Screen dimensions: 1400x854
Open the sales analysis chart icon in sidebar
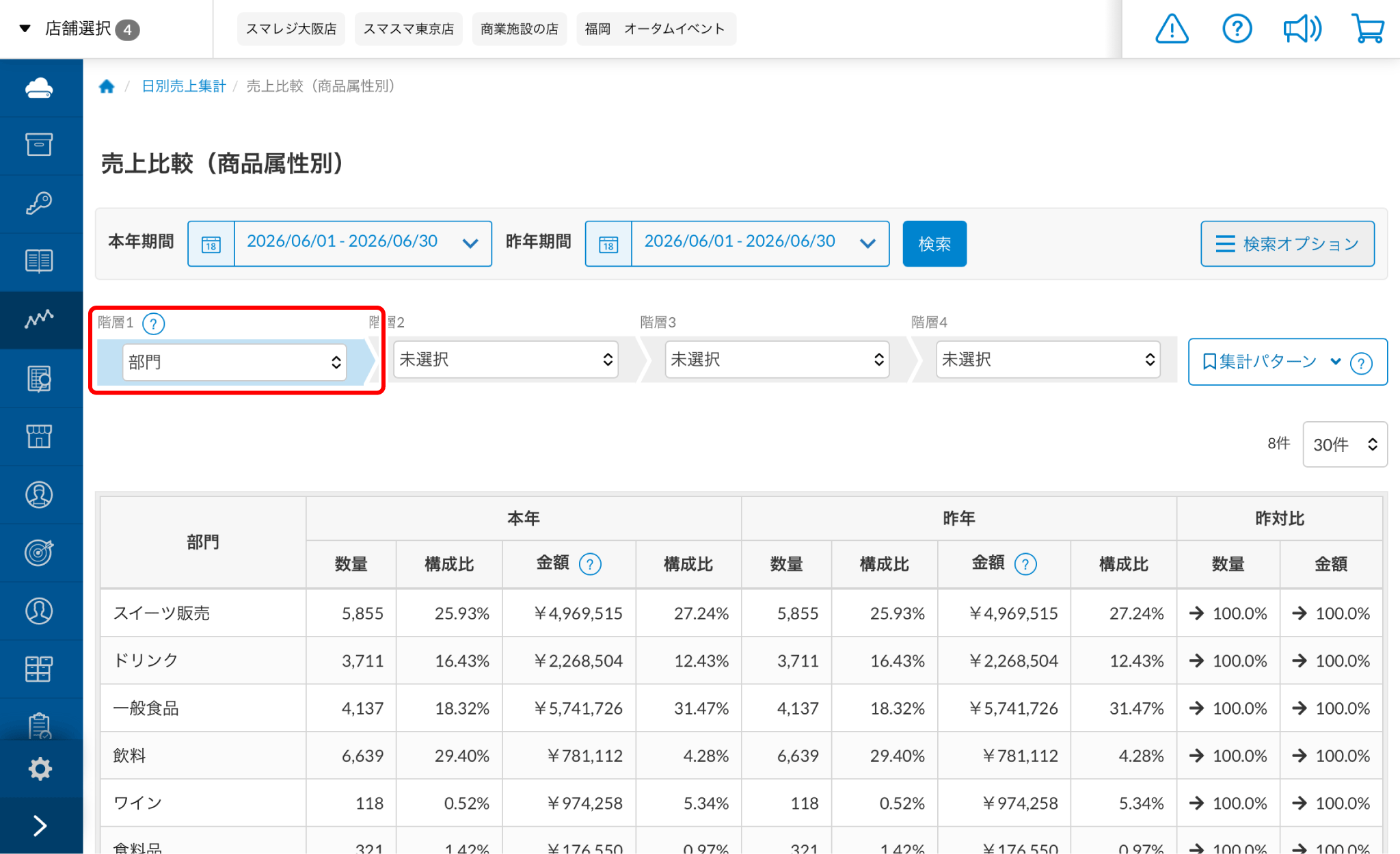click(x=39, y=319)
